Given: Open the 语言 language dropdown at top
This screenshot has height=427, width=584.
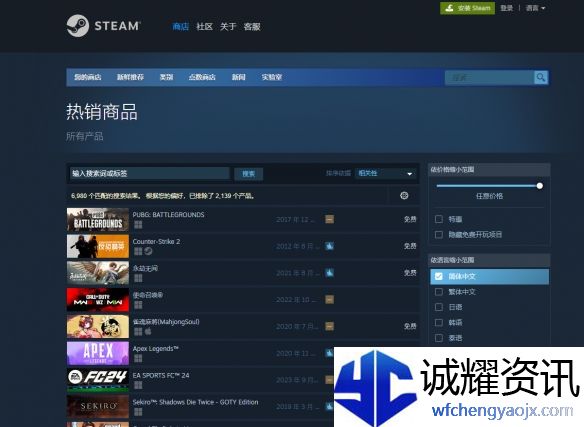Looking at the screenshot, I should 535,8.
